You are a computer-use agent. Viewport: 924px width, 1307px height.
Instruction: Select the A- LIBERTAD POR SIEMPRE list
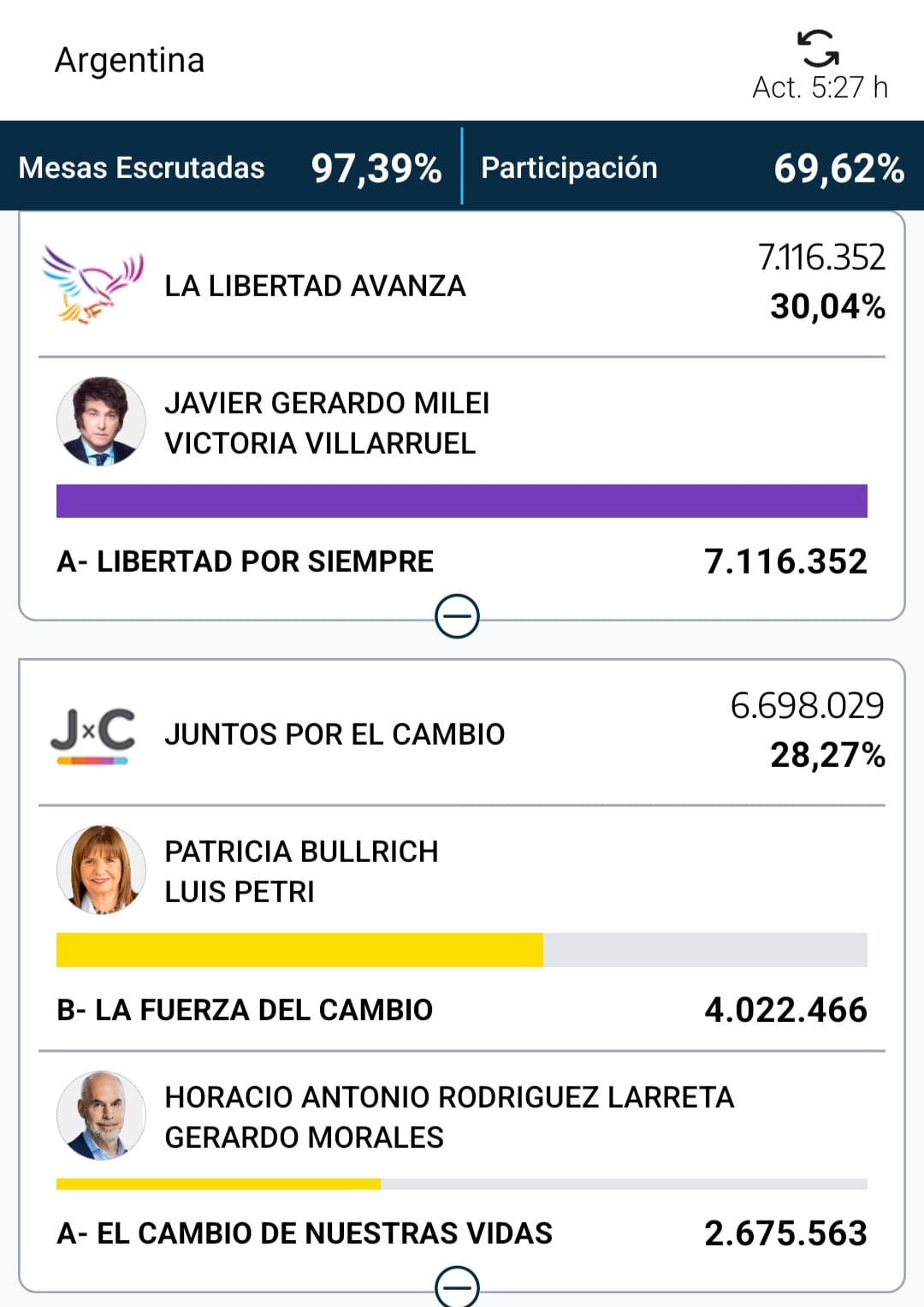pos(246,561)
